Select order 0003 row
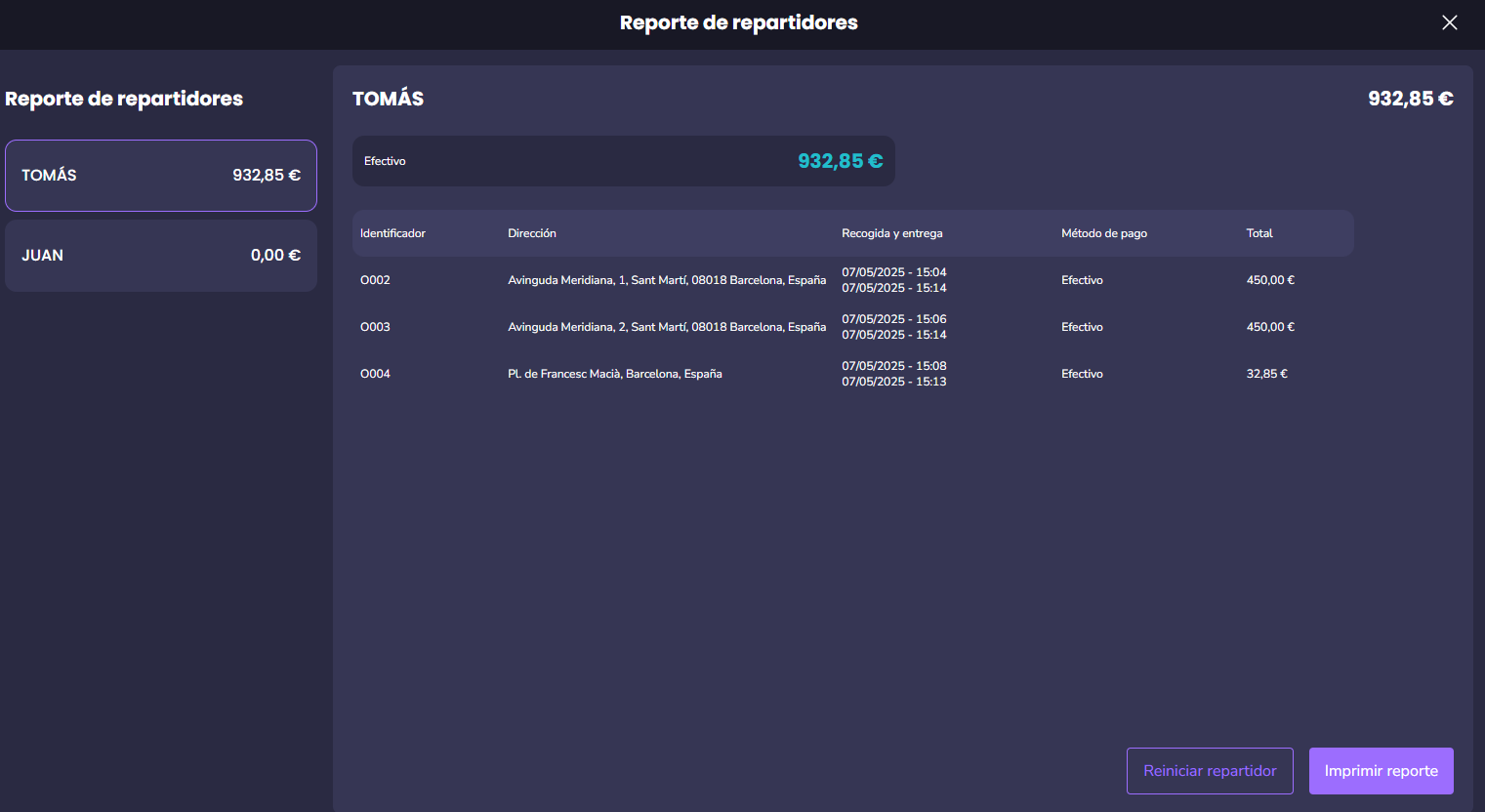1485x812 pixels. coord(375,327)
